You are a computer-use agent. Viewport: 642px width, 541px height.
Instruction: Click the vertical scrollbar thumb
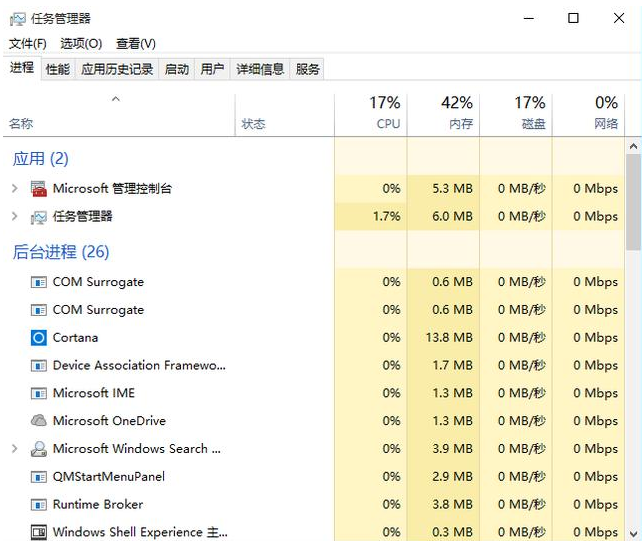point(633,202)
